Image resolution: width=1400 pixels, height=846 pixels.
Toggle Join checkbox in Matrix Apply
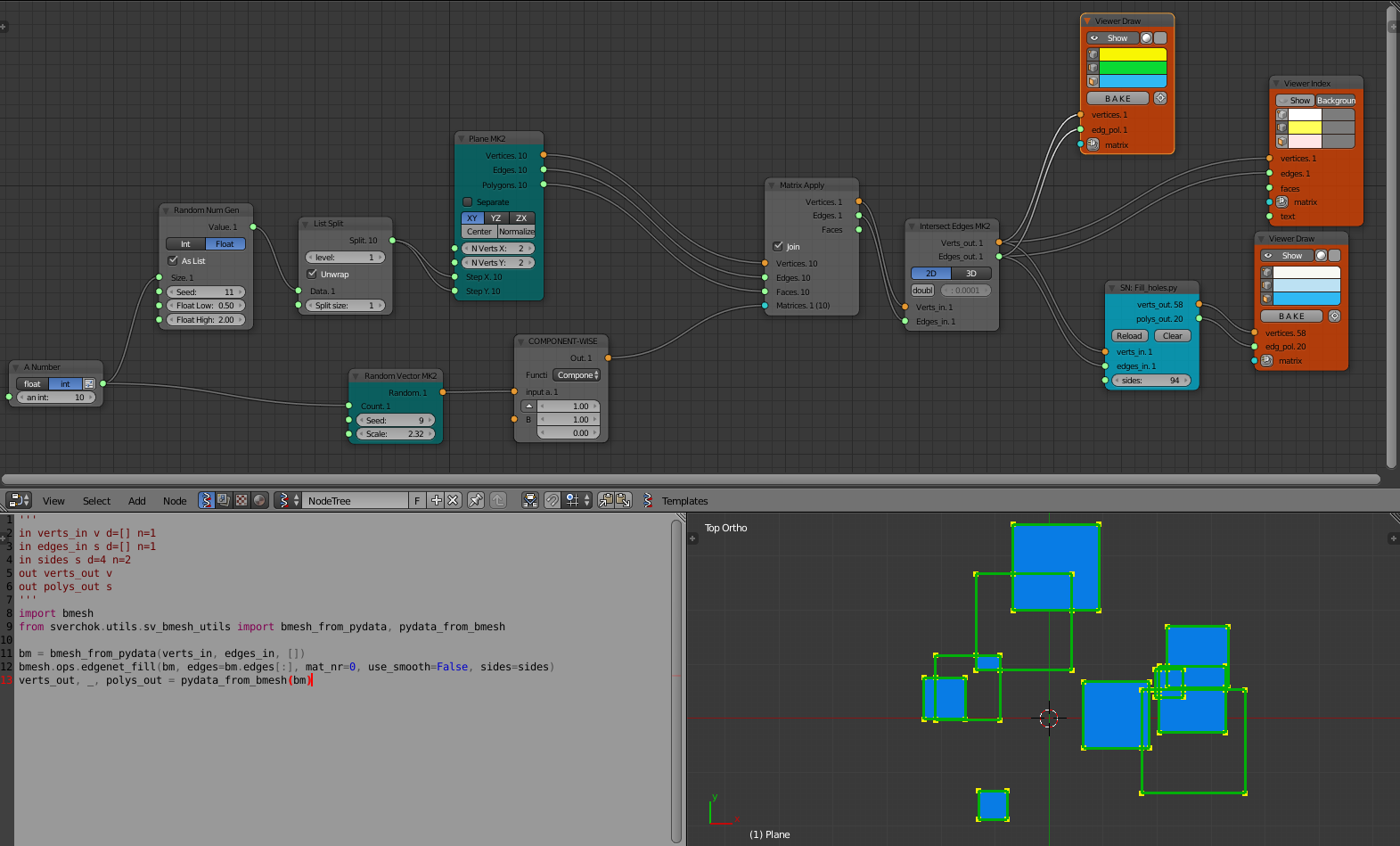[778, 246]
